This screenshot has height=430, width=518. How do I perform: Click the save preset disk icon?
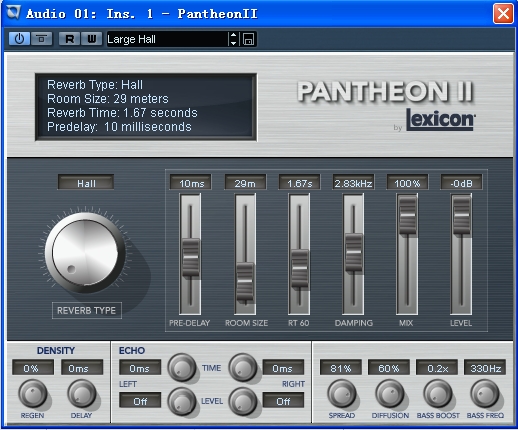click(248, 39)
